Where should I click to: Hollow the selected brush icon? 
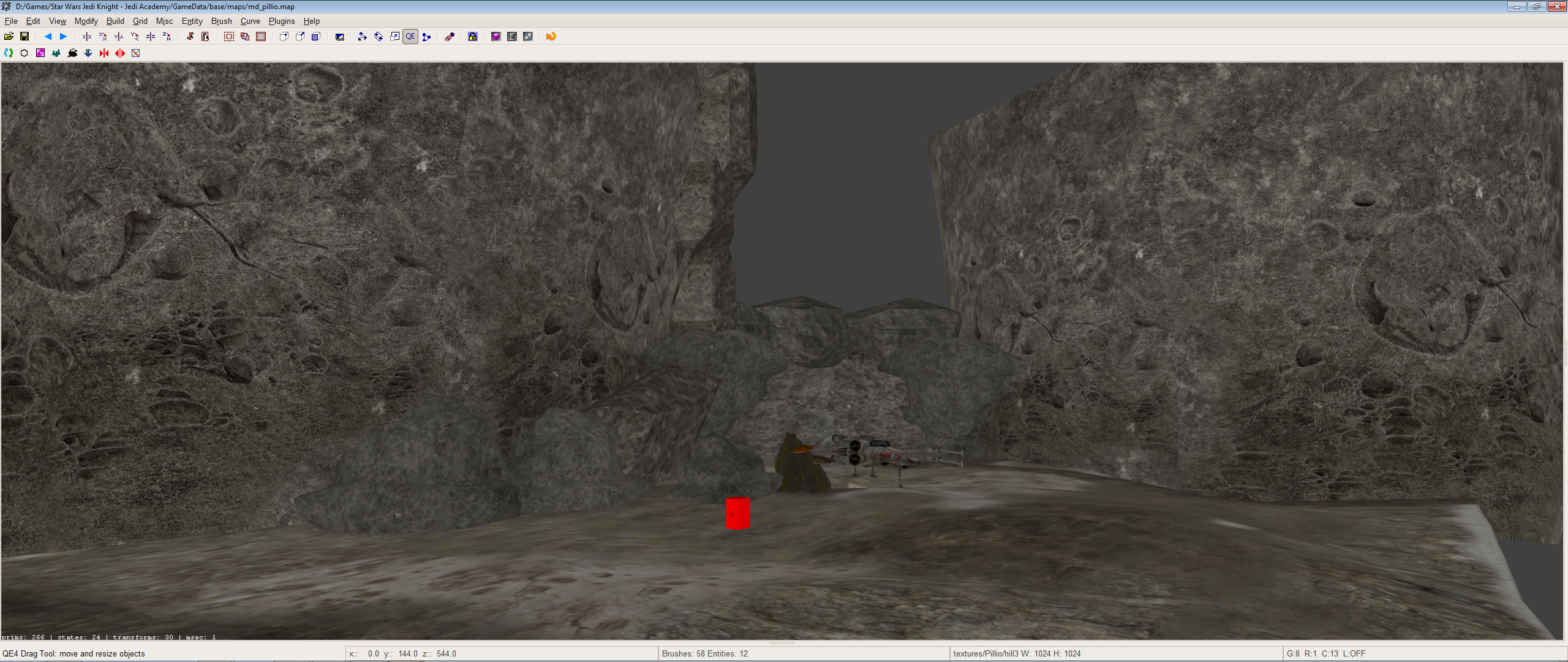click(261, 37)
